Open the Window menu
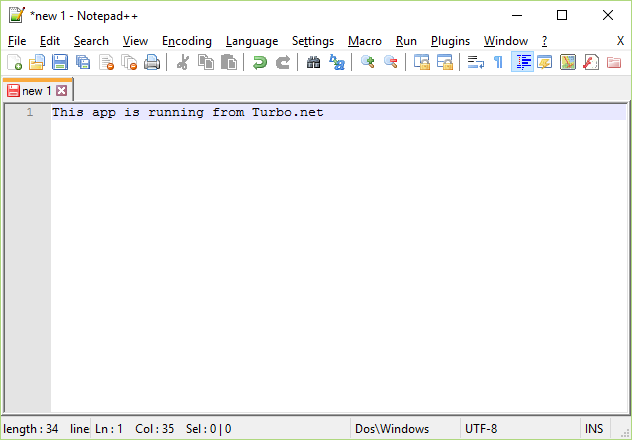Screen dimensions: 632x440 [506, 41]
